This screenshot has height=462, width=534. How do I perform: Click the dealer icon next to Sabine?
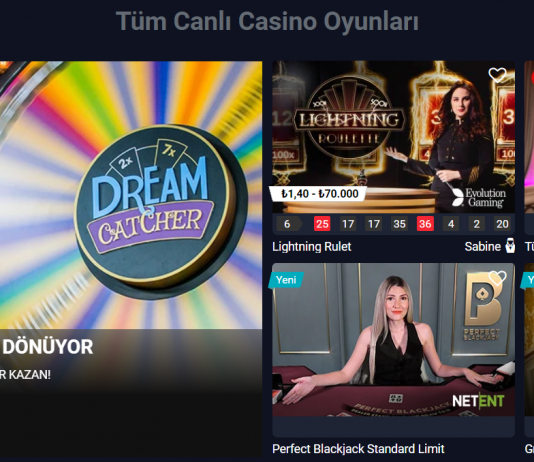510,245
